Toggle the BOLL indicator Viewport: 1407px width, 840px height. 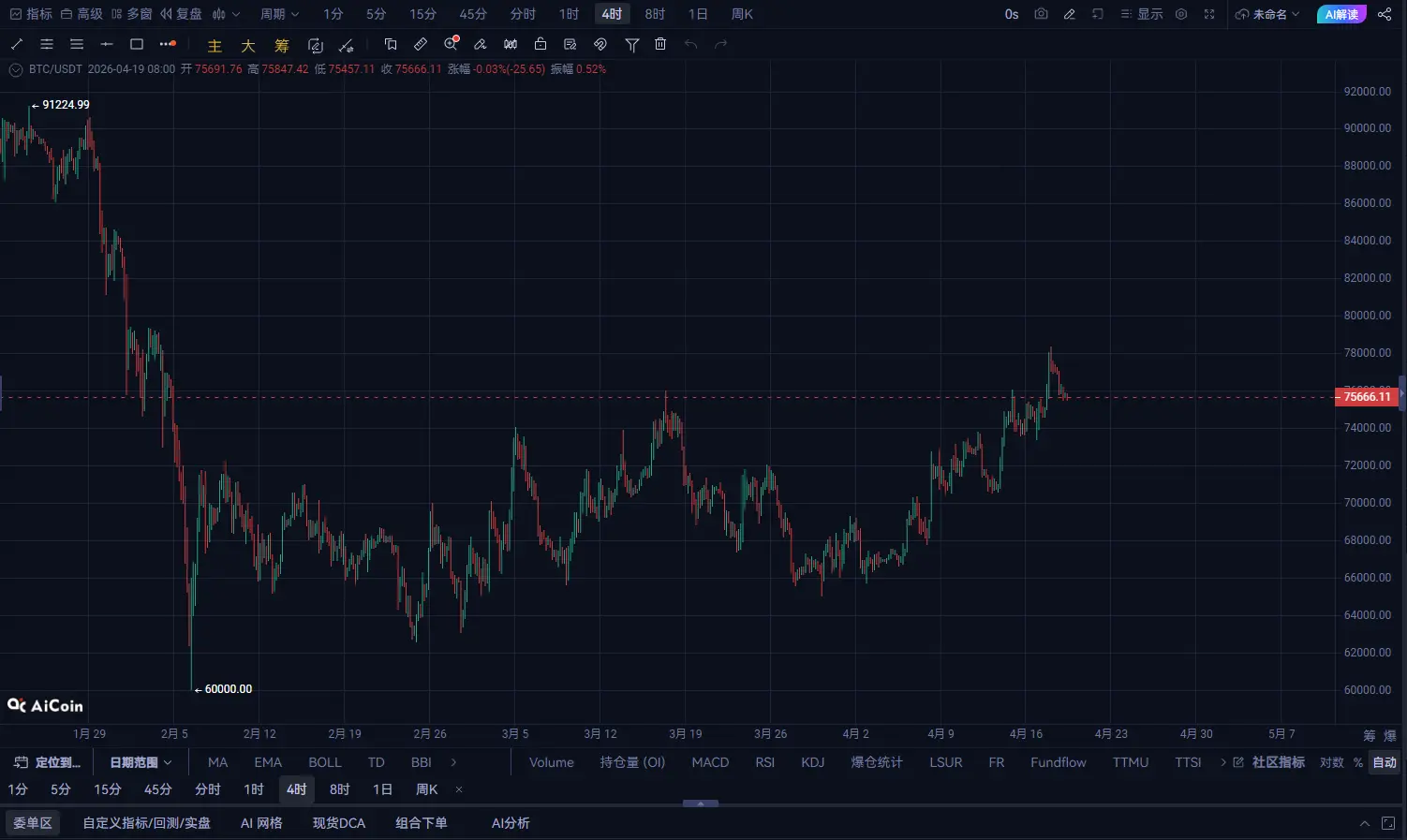pyautogui.click(x=325, y=762)
